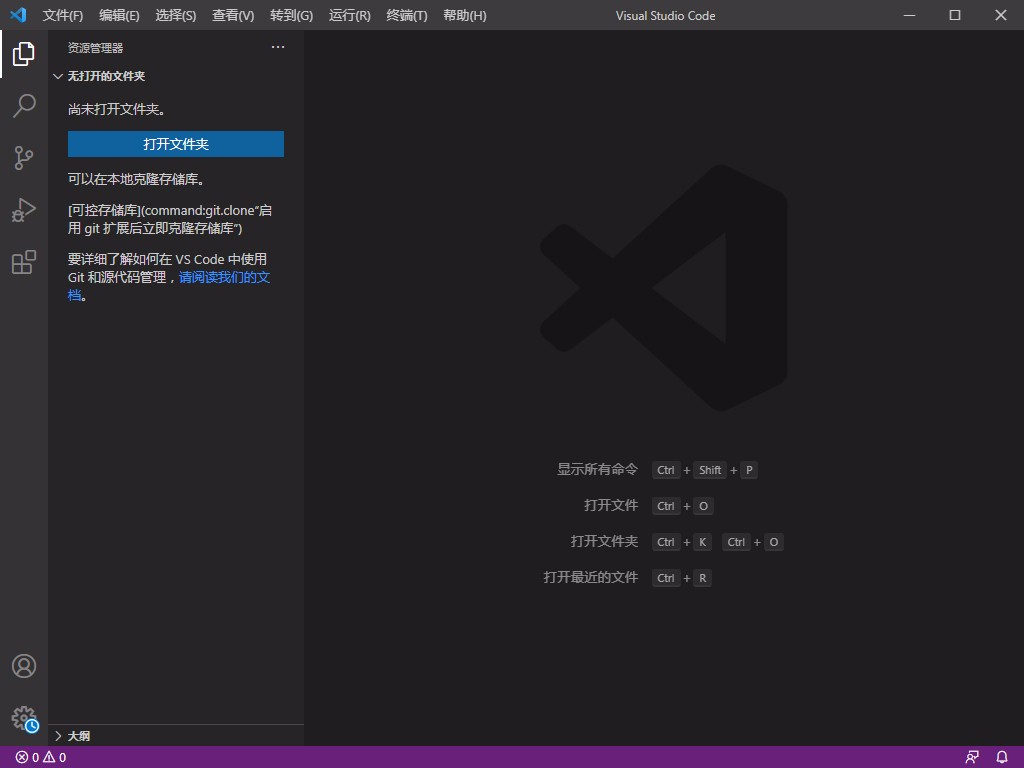1024x768 pixels.
Task: Open the 文件 menu
Action: (62, 15)
